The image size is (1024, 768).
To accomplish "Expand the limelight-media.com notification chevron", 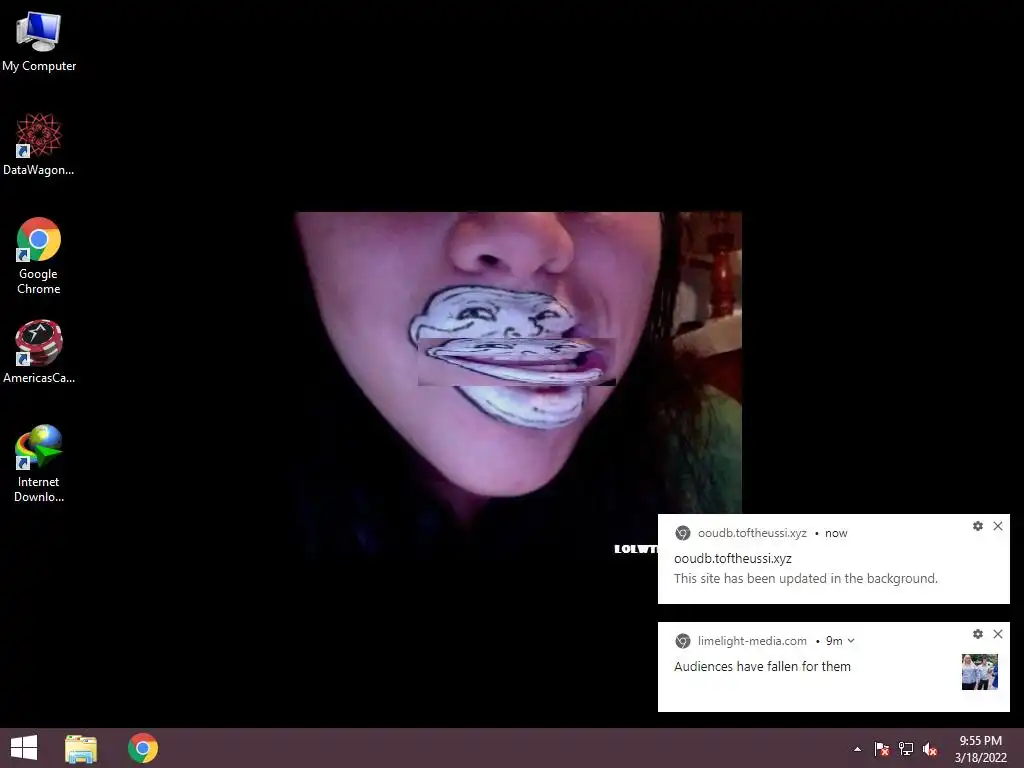I will coord(851,641).
